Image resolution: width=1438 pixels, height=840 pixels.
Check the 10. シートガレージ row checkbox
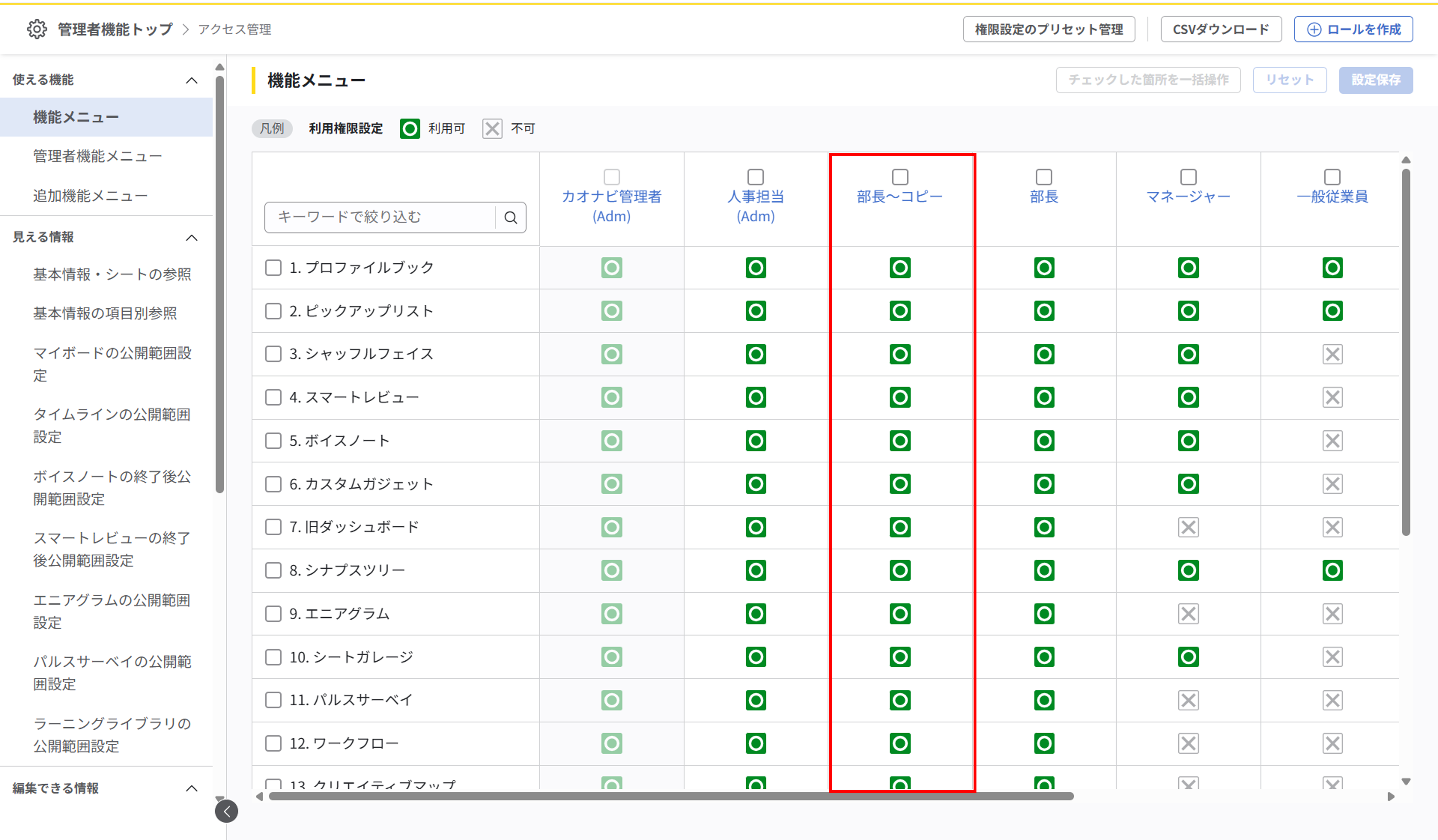[273, 657]
